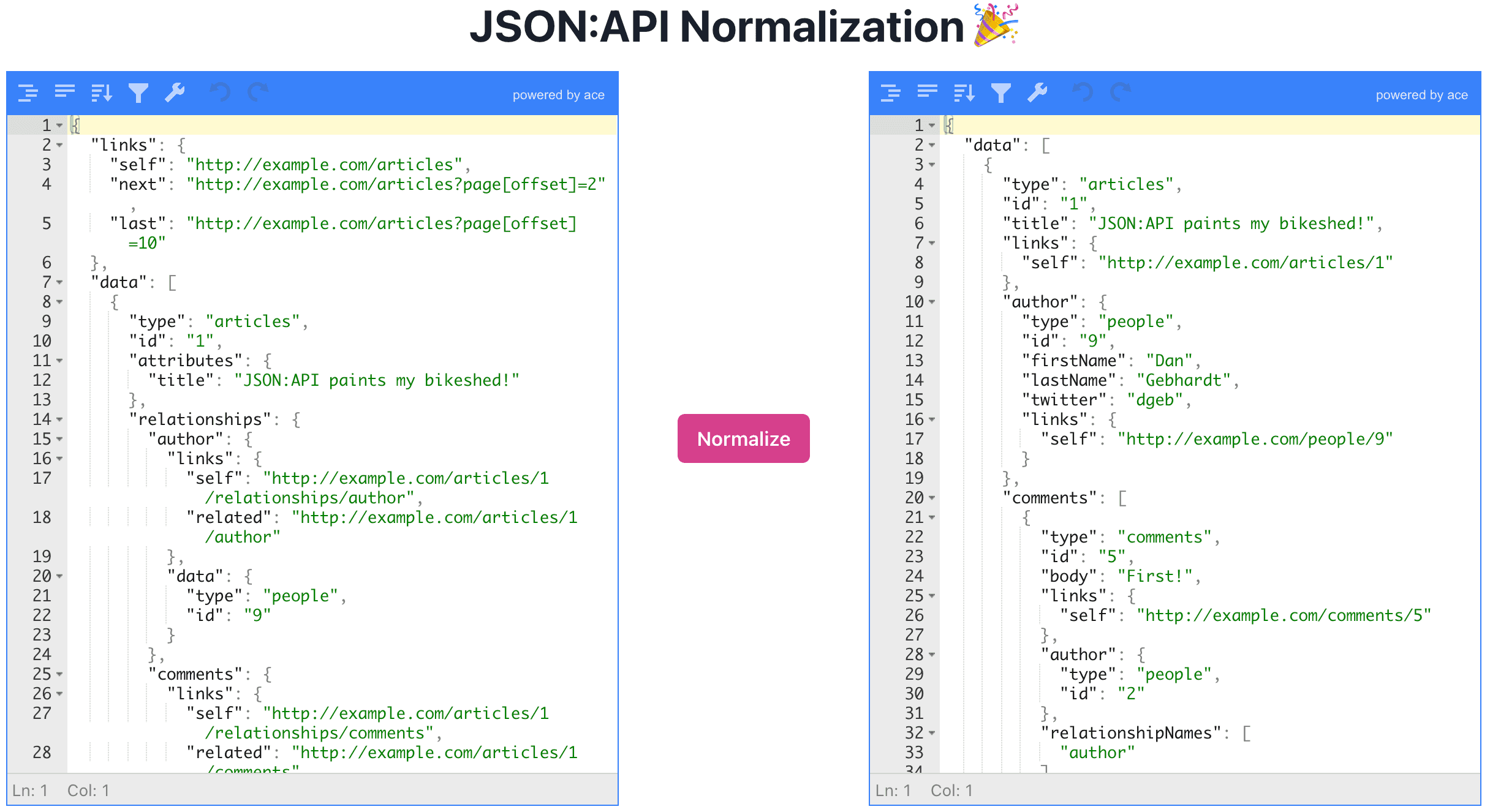
Task: Click format JSON icon in left editor
Action: pos(28,93)
